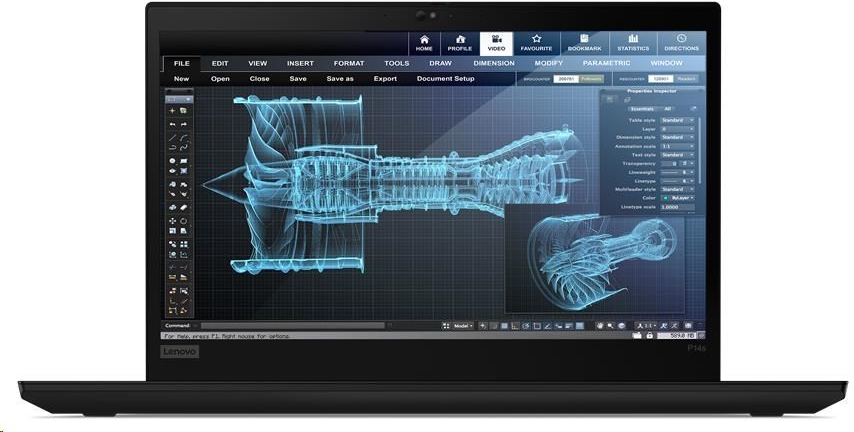Open the Profile icon in the top bar

click(460, 42)
